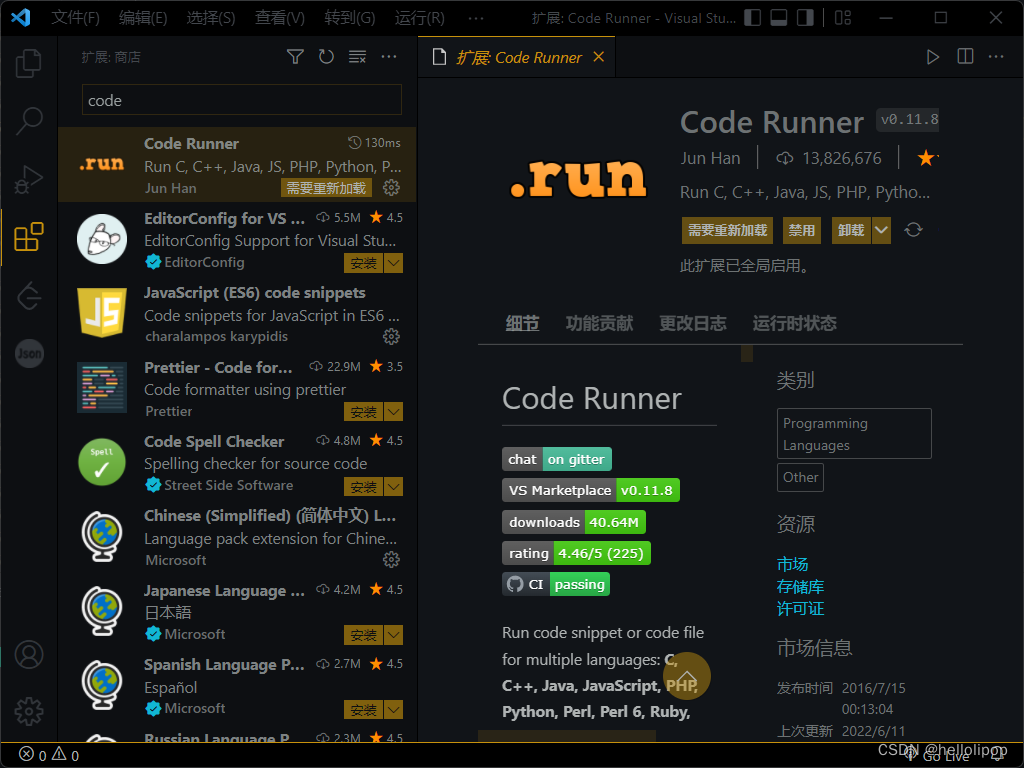Image resolution: width=1024 pixels, height=768 pixels.
Task: Click publisher Jun Han link in header
Action: pyautogui.click(x=710, y=158)
